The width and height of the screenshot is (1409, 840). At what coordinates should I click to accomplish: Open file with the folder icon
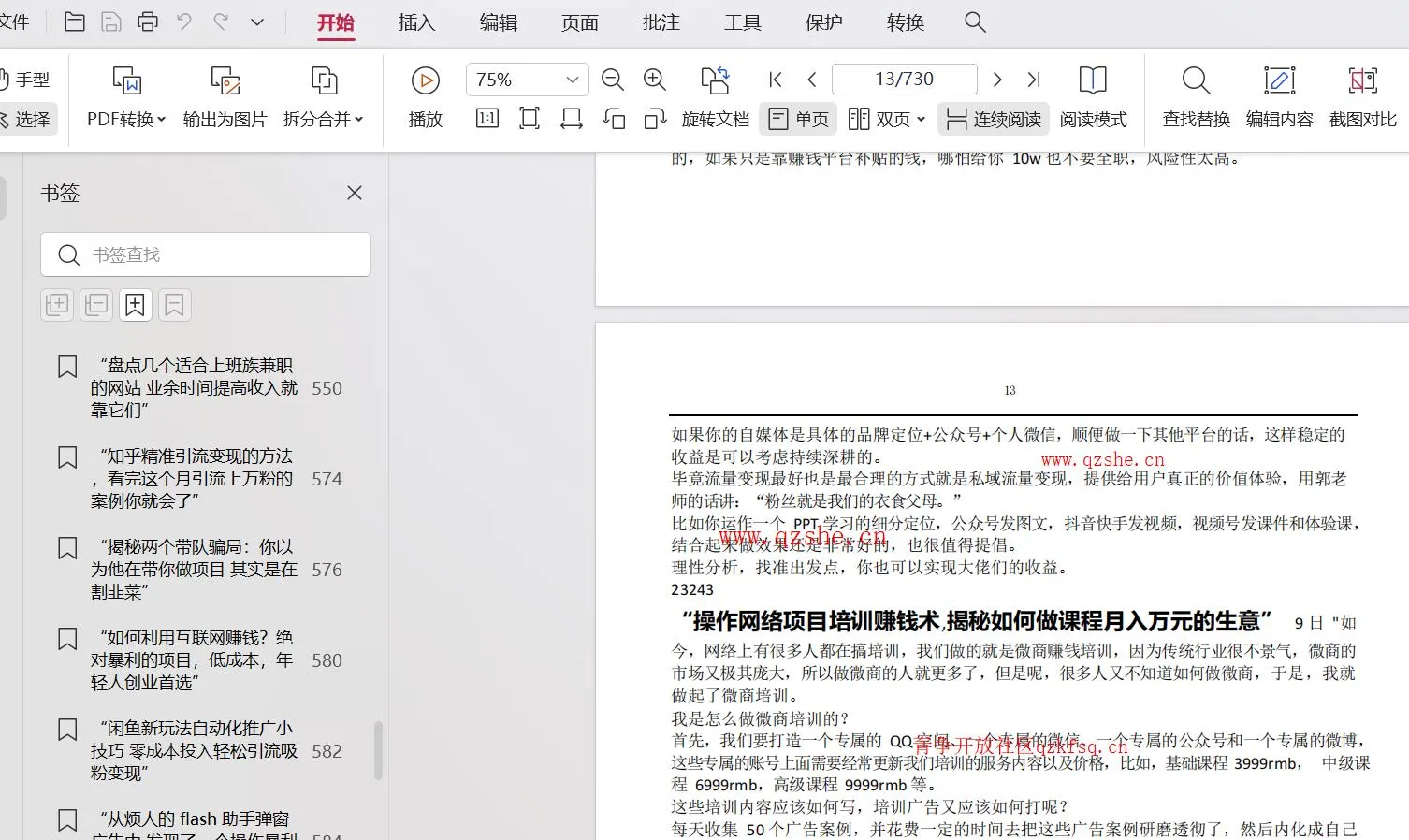tap(75, 22)
